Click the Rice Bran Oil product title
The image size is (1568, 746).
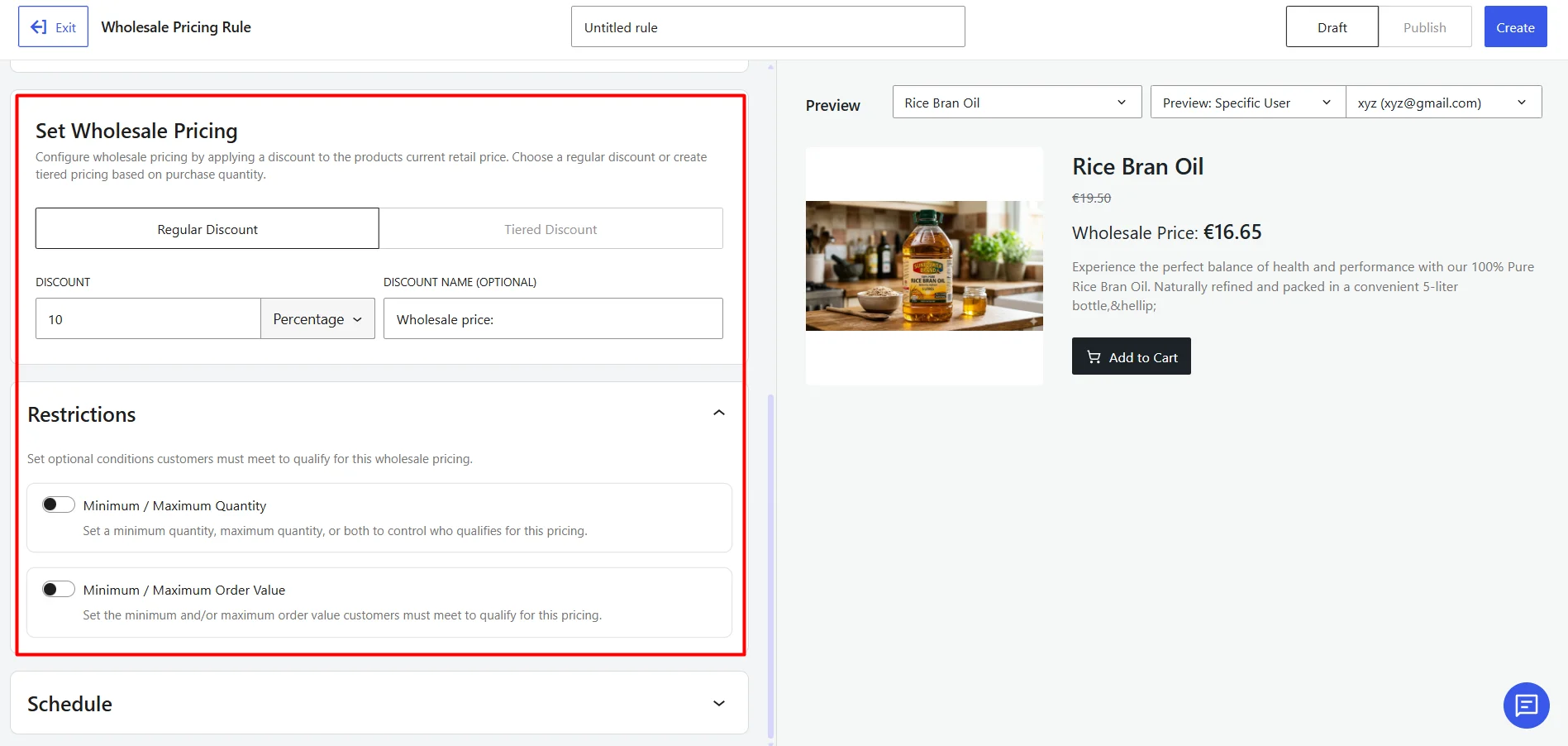click(1137, 166)
